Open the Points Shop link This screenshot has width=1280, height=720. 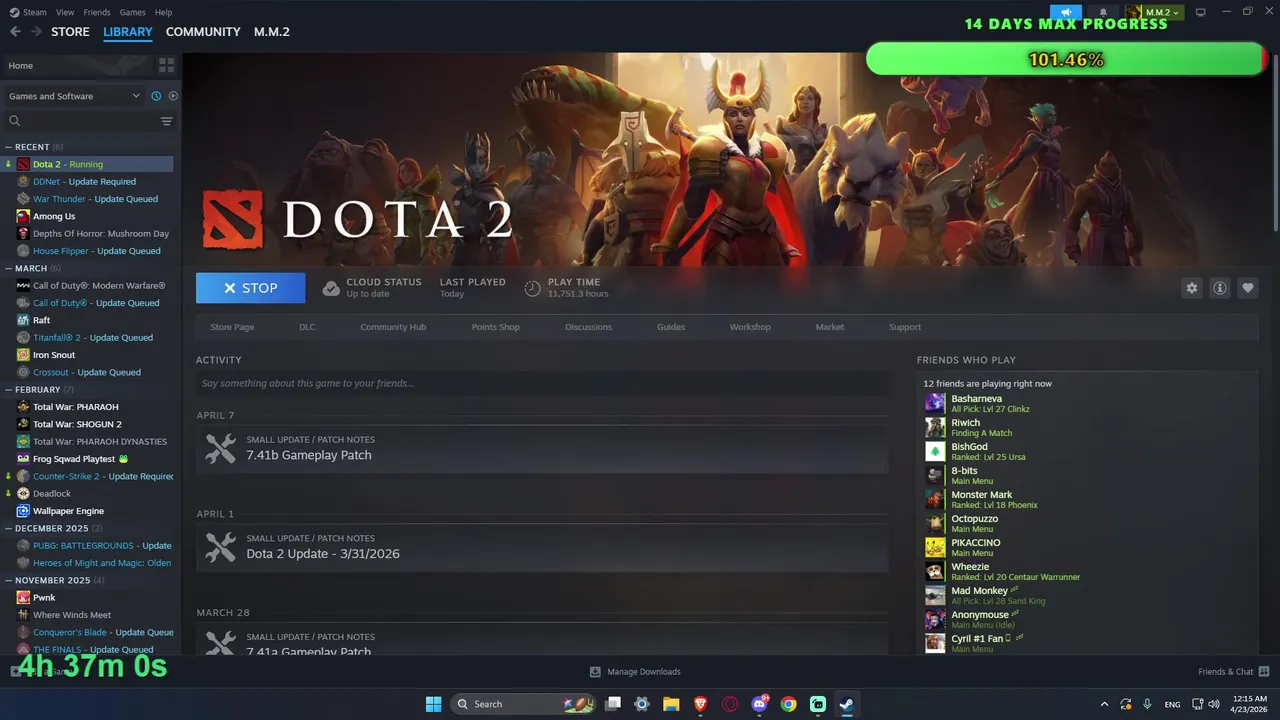495,327
